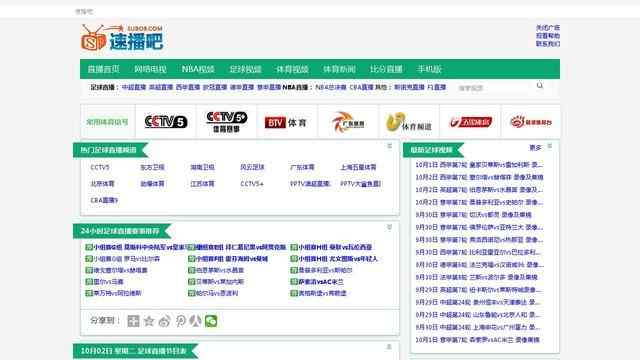
Task: Share via the Renren icon
Action: [x=196, y=321]
